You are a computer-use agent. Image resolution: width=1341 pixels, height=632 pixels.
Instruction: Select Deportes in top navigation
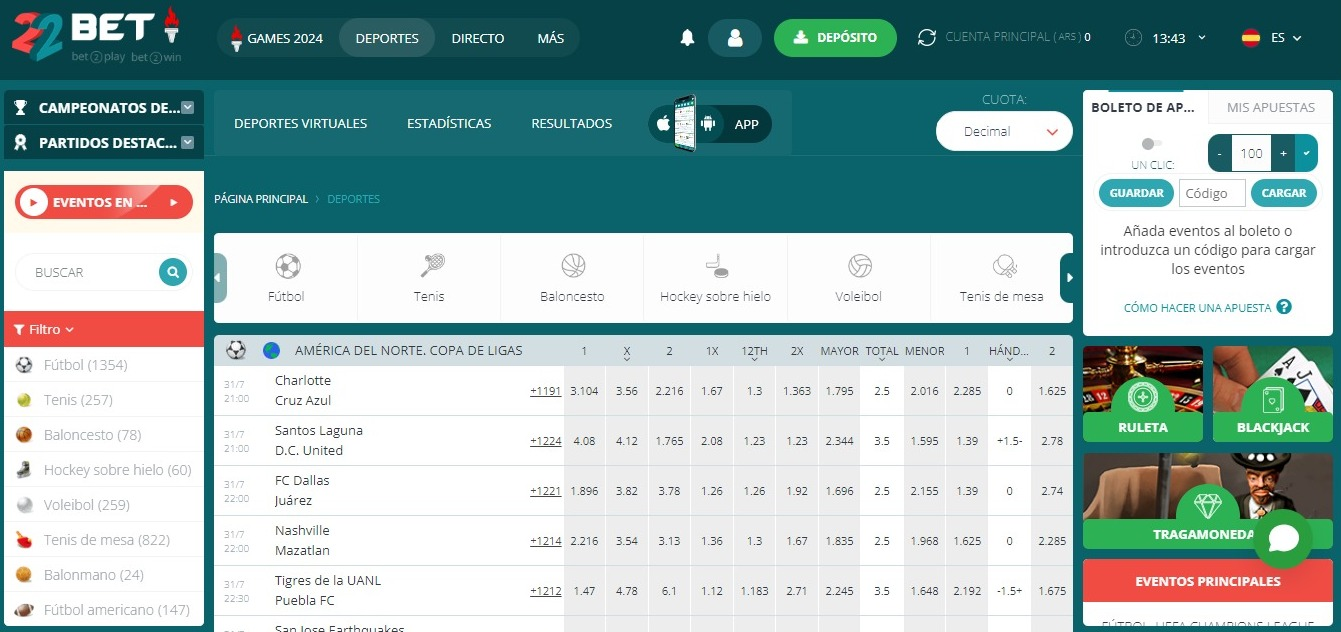coord(387,38)
